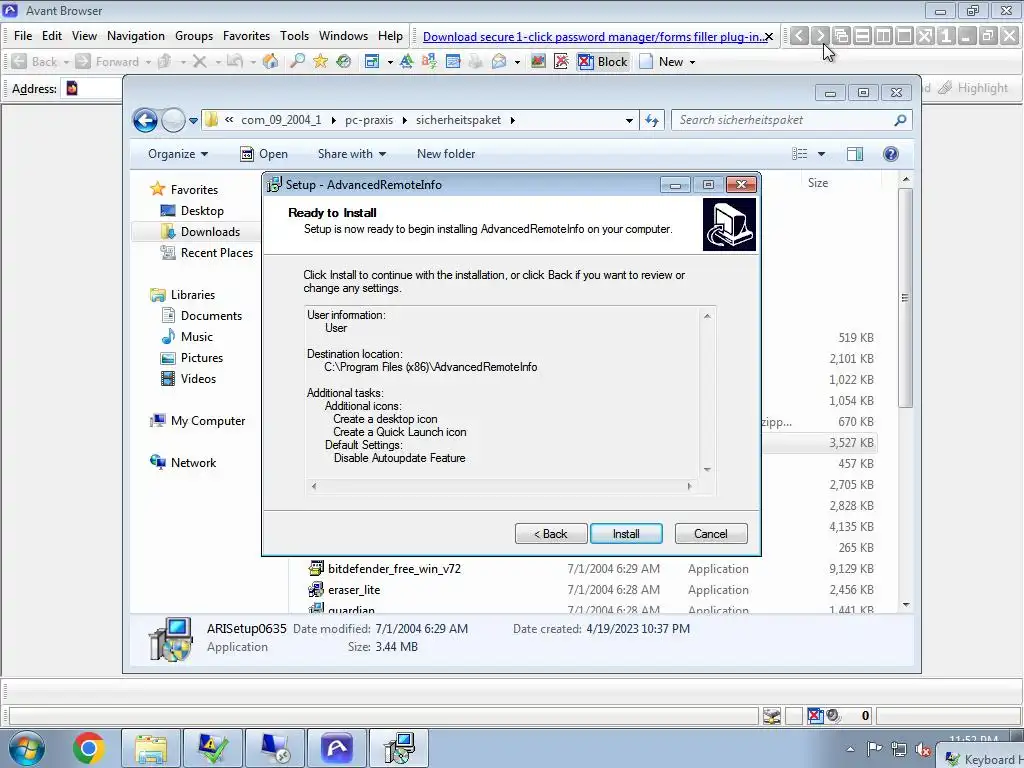The height and width of the screenshot is (768, 1024).
Task: Click the Home icon in Avant toolbar
Action: pos(270,61)
